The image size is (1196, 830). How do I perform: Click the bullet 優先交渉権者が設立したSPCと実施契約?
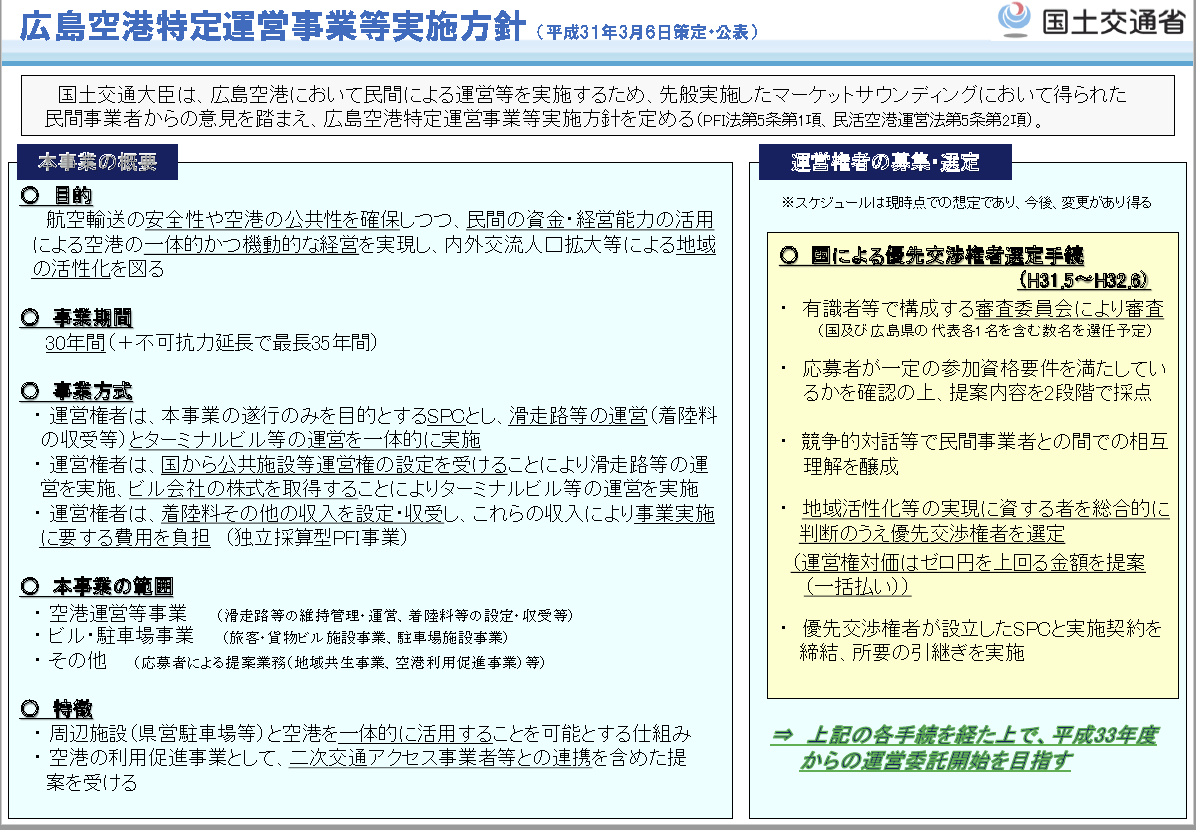(981, 640)
